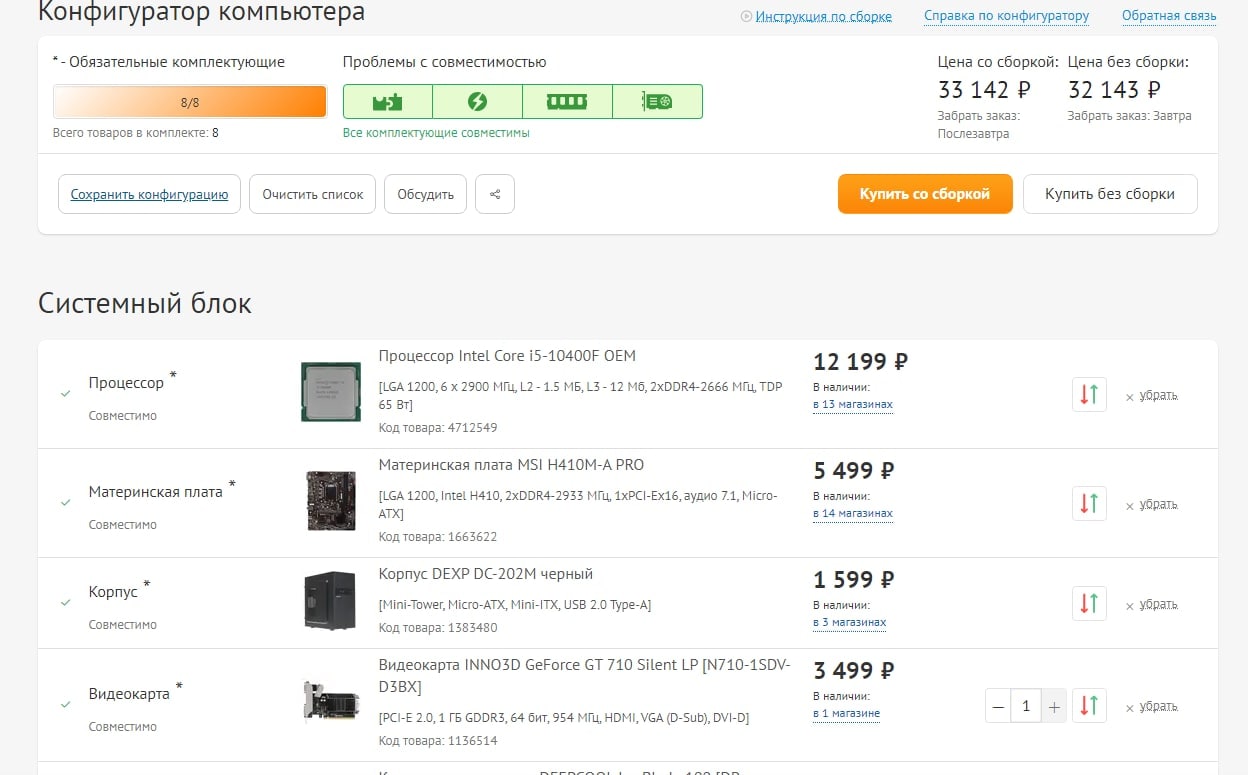Increase video card quantity with plus

(x=1053, y=706)
